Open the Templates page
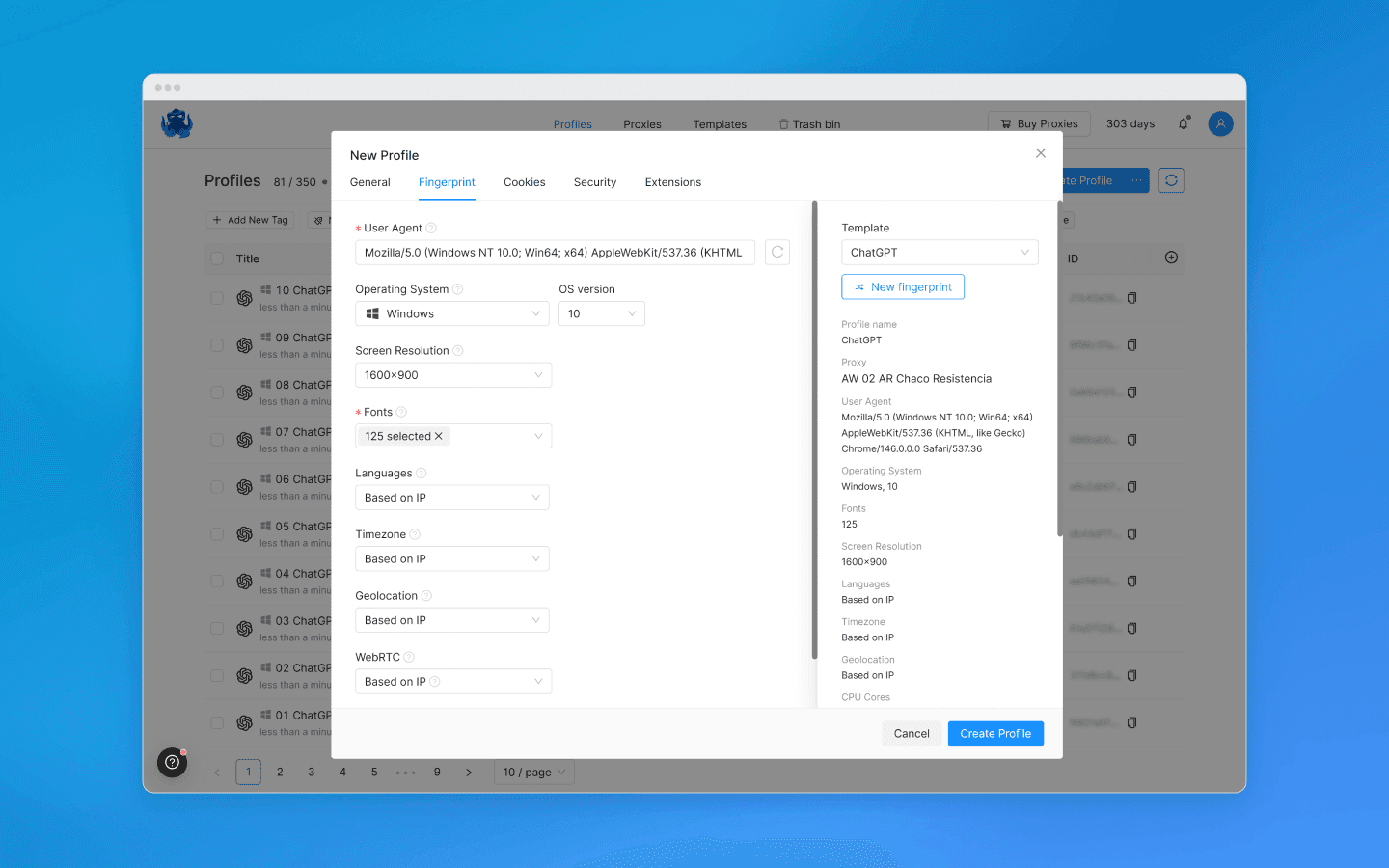This screenshot has width=1389, height=868. (x=720, y=124)
